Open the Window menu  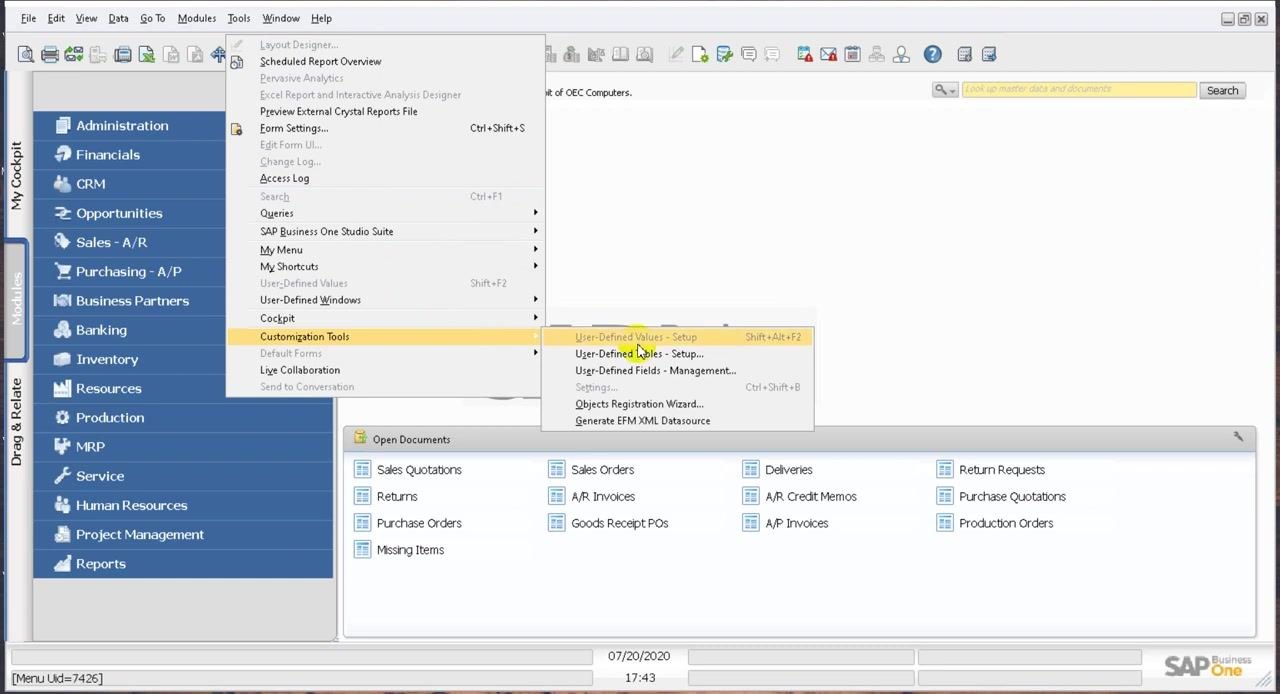[x=281, y=18]
